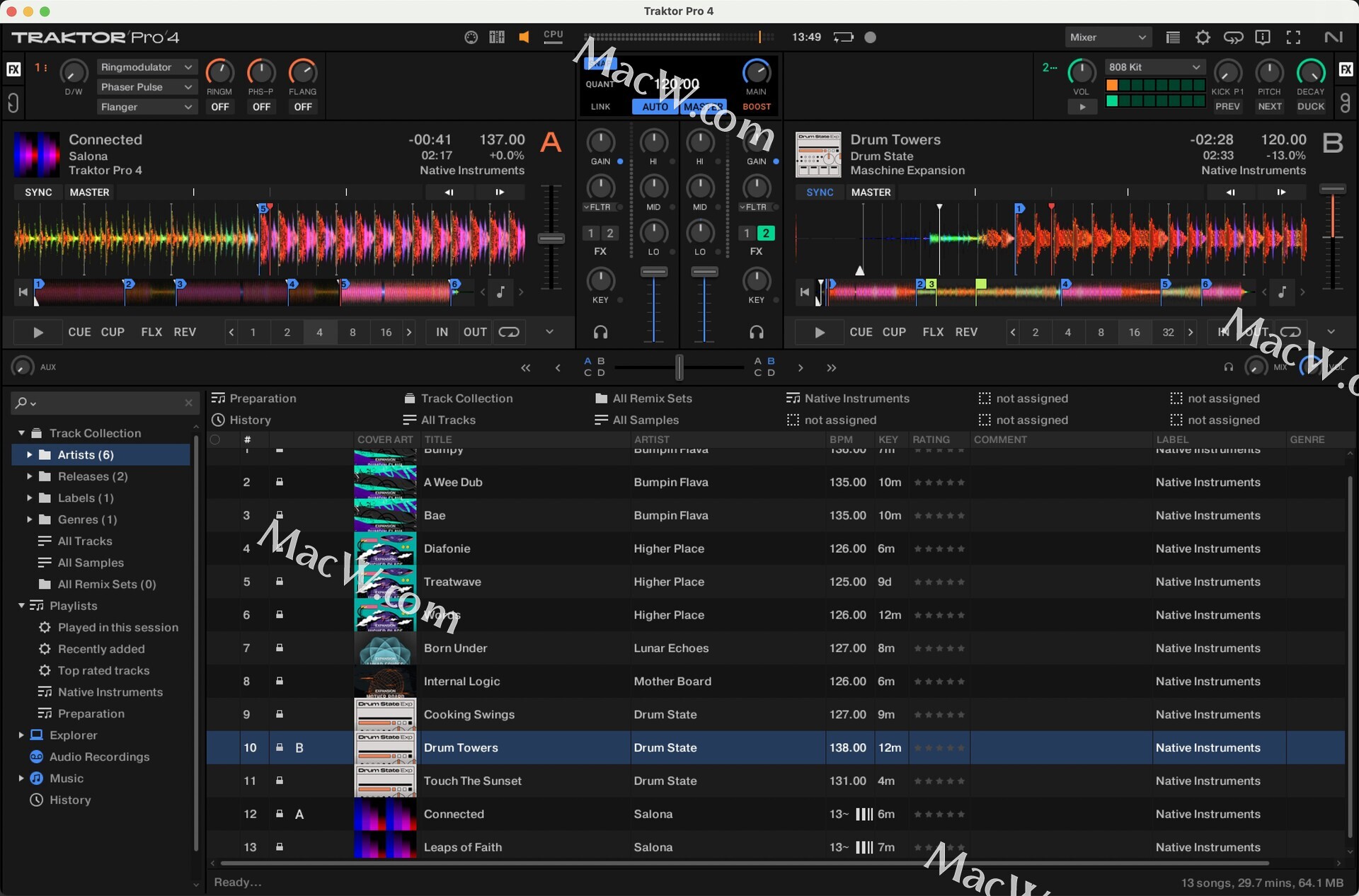This screenshot has height=896, width=1359.
Task: Open the Track Collection favorite
Action: point(458,398)
